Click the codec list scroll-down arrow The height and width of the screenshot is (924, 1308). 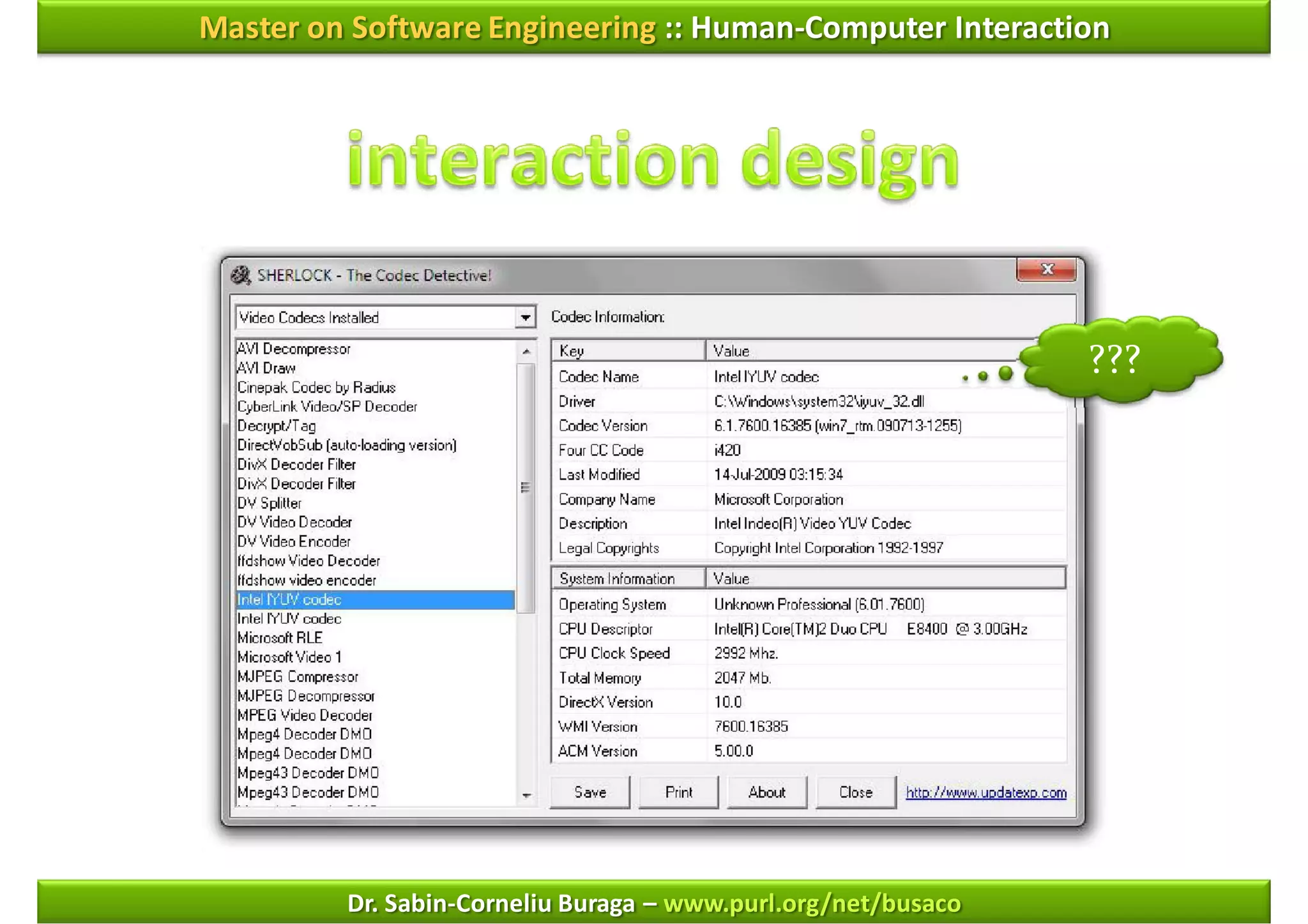(x=526, y=795)
